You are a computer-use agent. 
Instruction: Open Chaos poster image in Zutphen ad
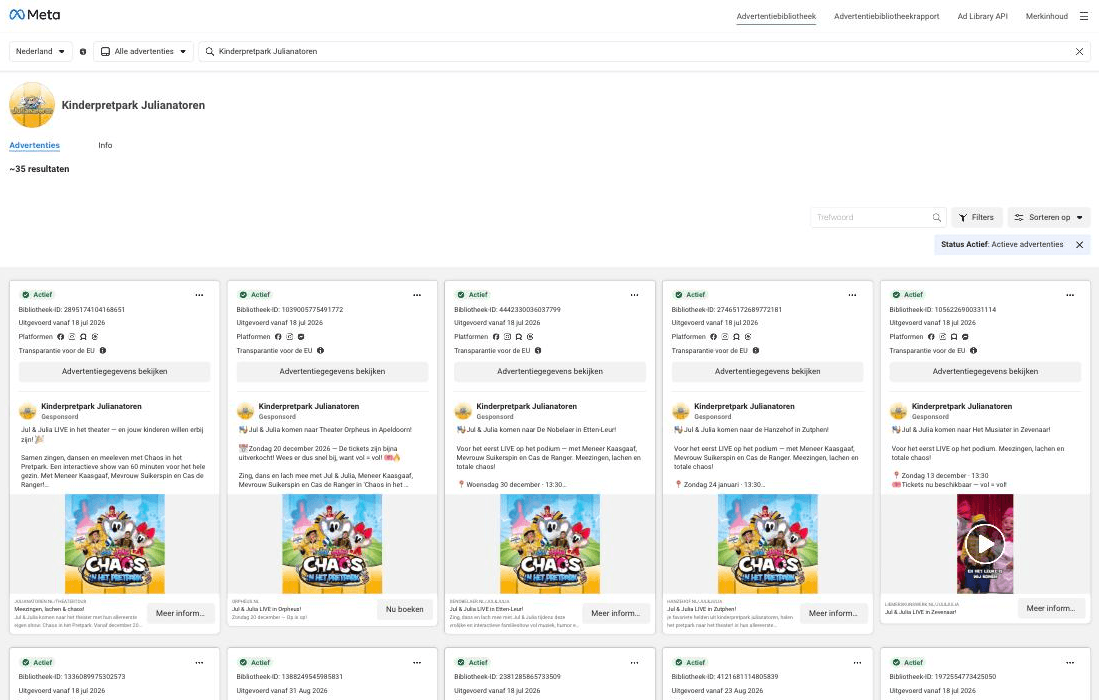(x=767, y=544)
